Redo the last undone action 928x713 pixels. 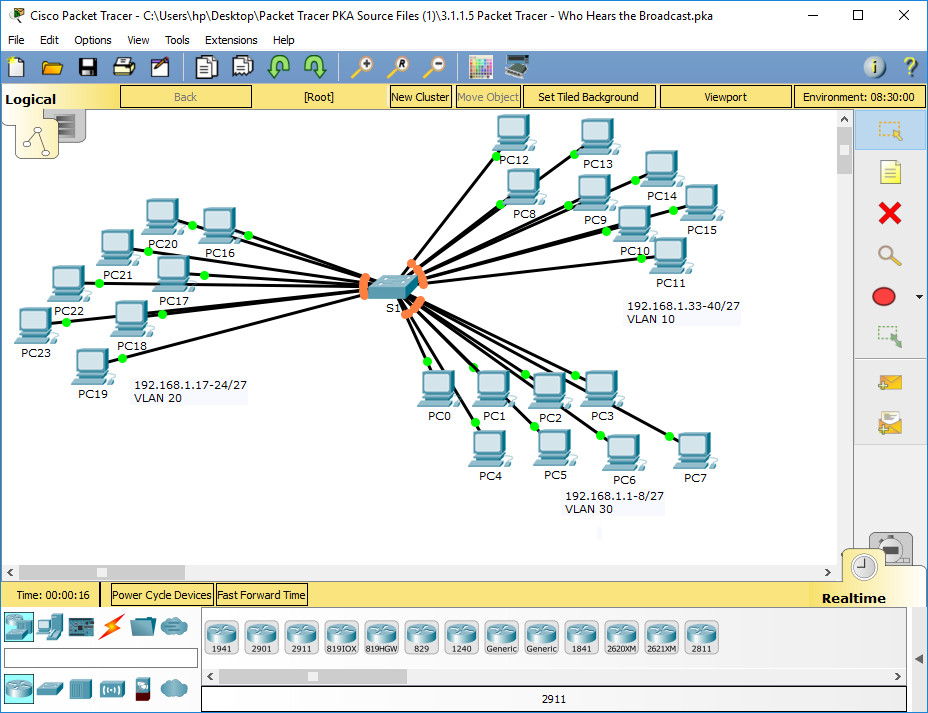pyautogui.click(x=315, y=67)
